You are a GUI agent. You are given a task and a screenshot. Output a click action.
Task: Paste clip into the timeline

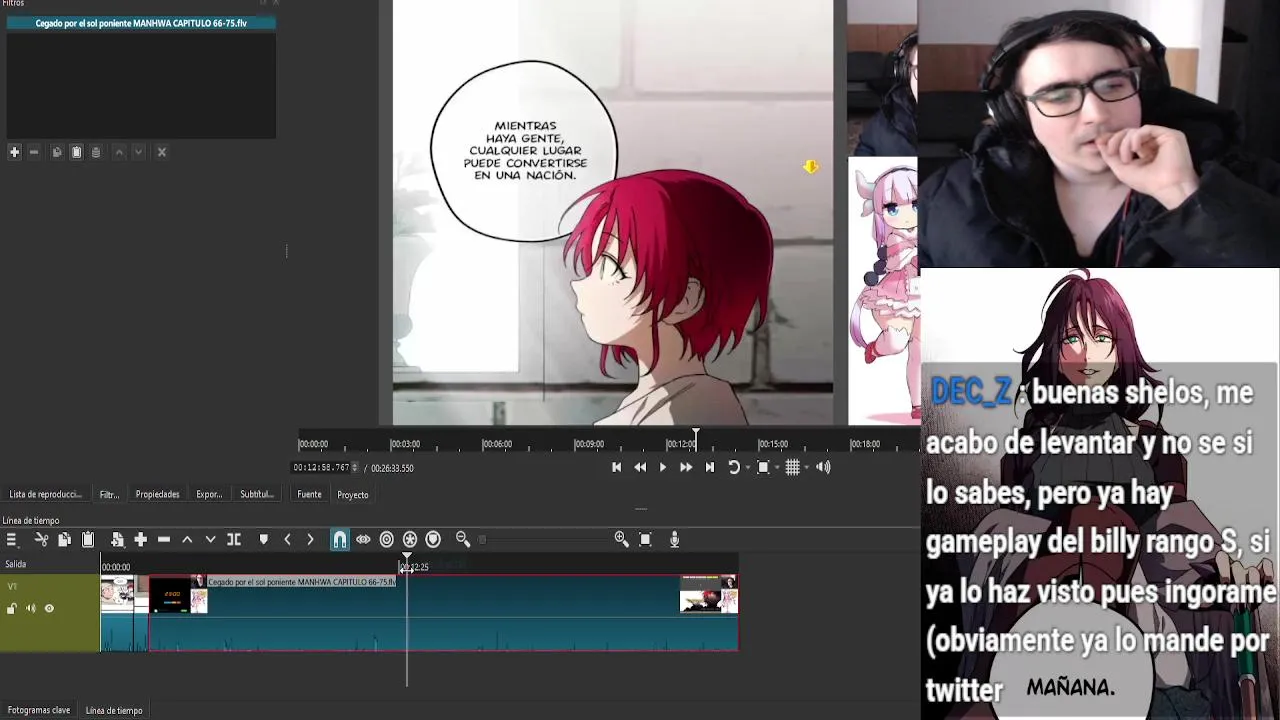tap(88, 539)
